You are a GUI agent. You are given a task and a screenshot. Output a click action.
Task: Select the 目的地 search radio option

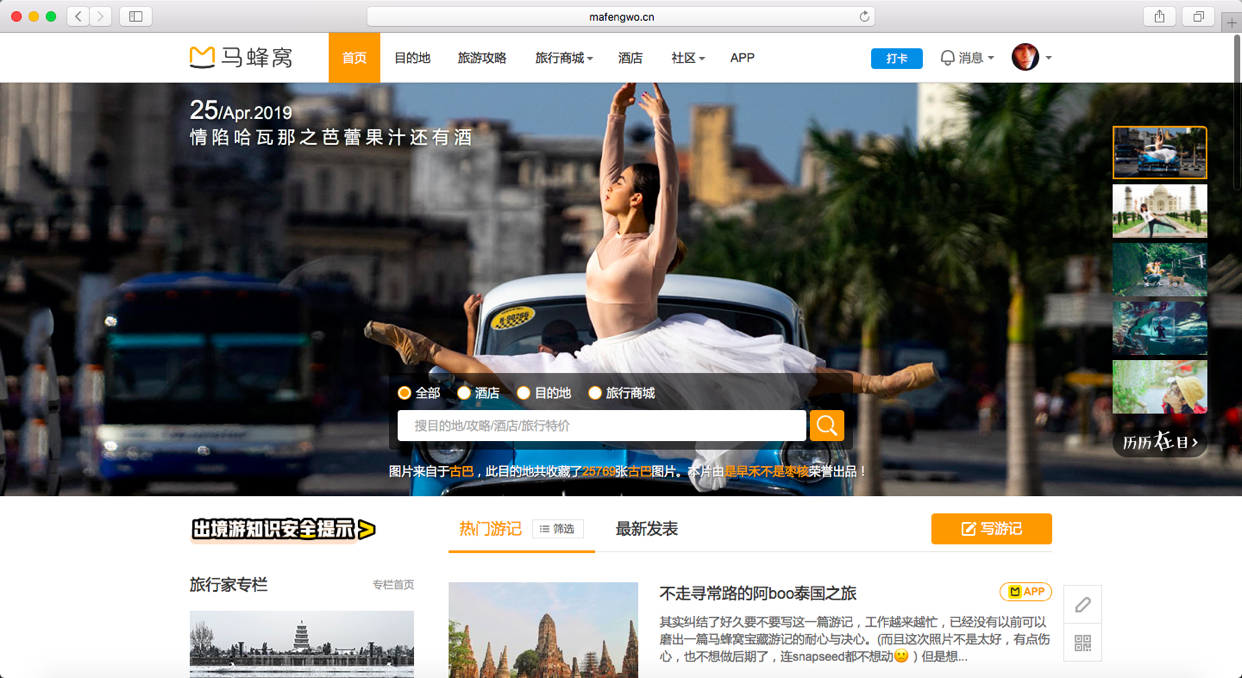[523, 393]
